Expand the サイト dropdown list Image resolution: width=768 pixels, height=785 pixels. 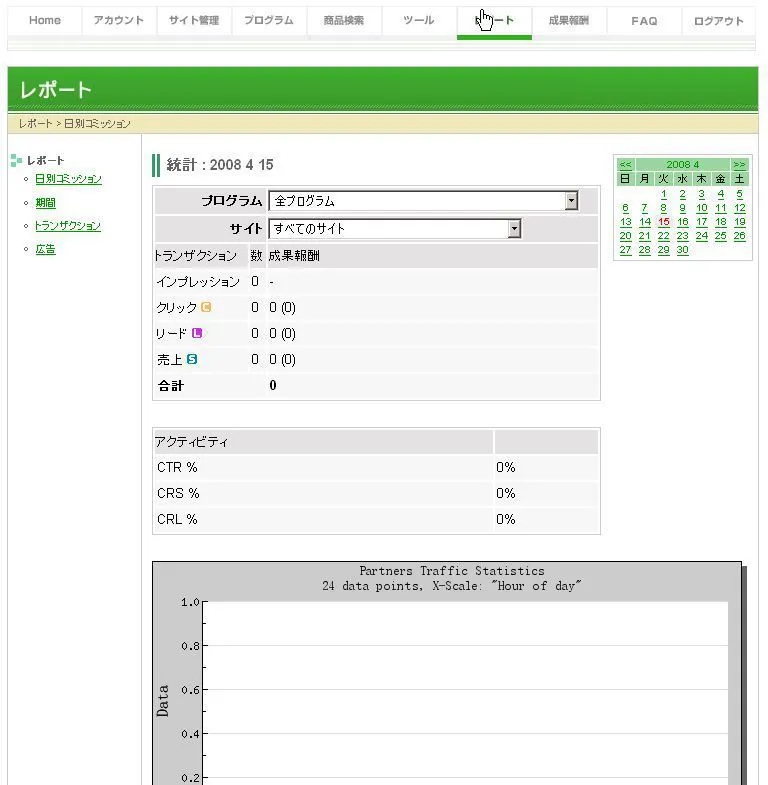point(514,229)
